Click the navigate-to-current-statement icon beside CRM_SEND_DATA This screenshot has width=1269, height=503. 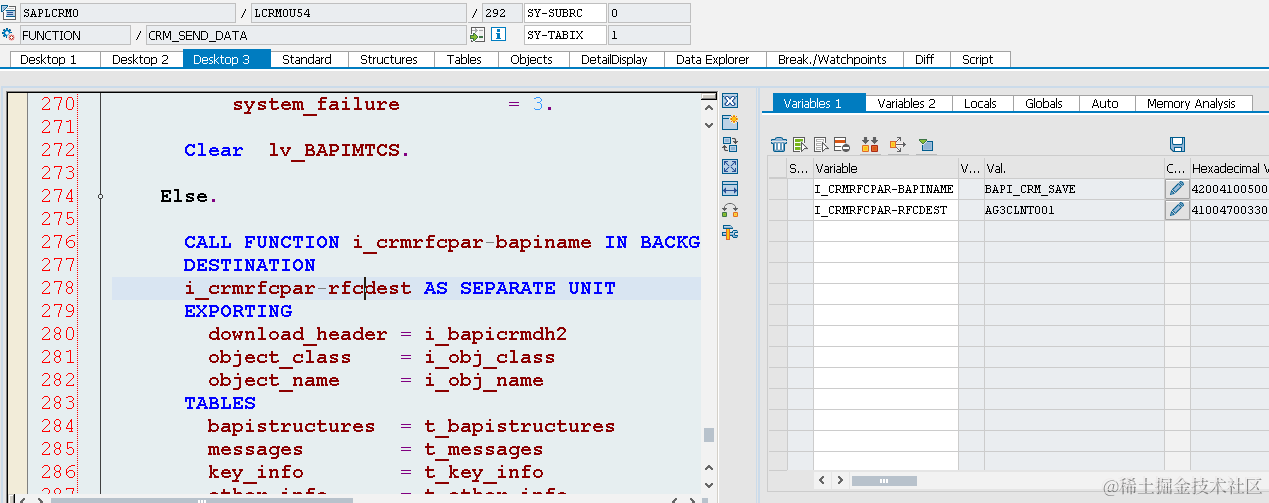click(x=477, y=35)
